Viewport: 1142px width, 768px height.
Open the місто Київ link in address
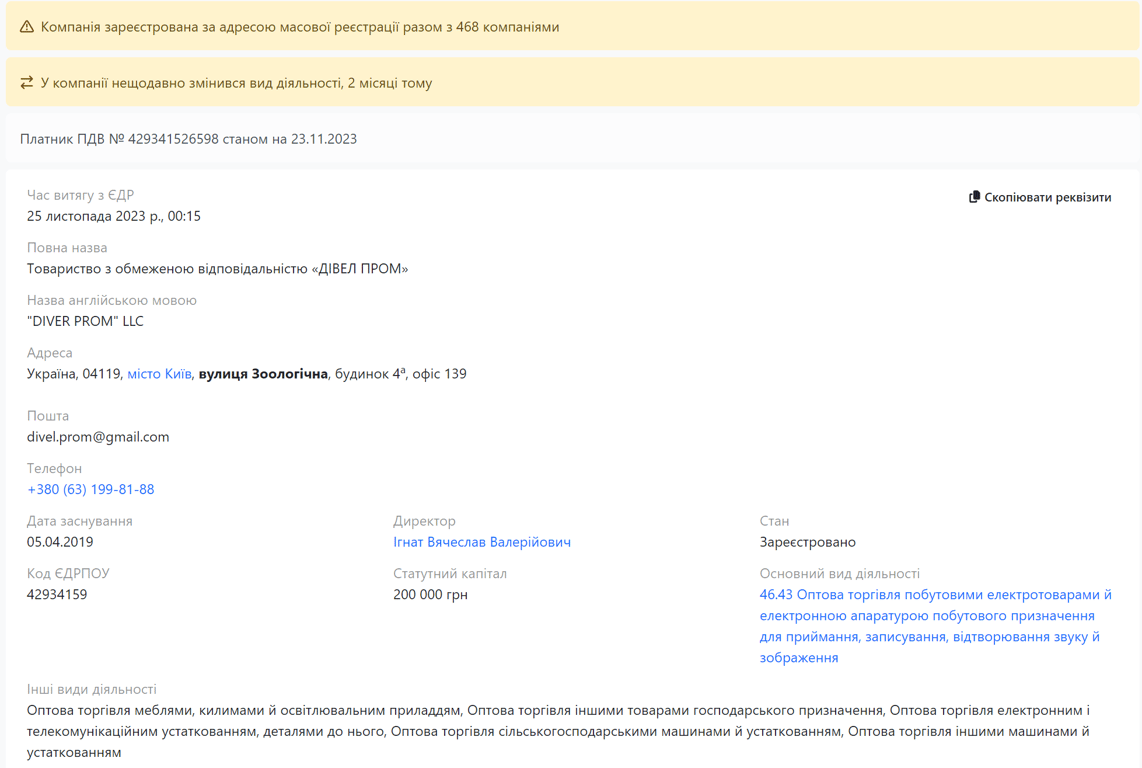click(159, 374)
